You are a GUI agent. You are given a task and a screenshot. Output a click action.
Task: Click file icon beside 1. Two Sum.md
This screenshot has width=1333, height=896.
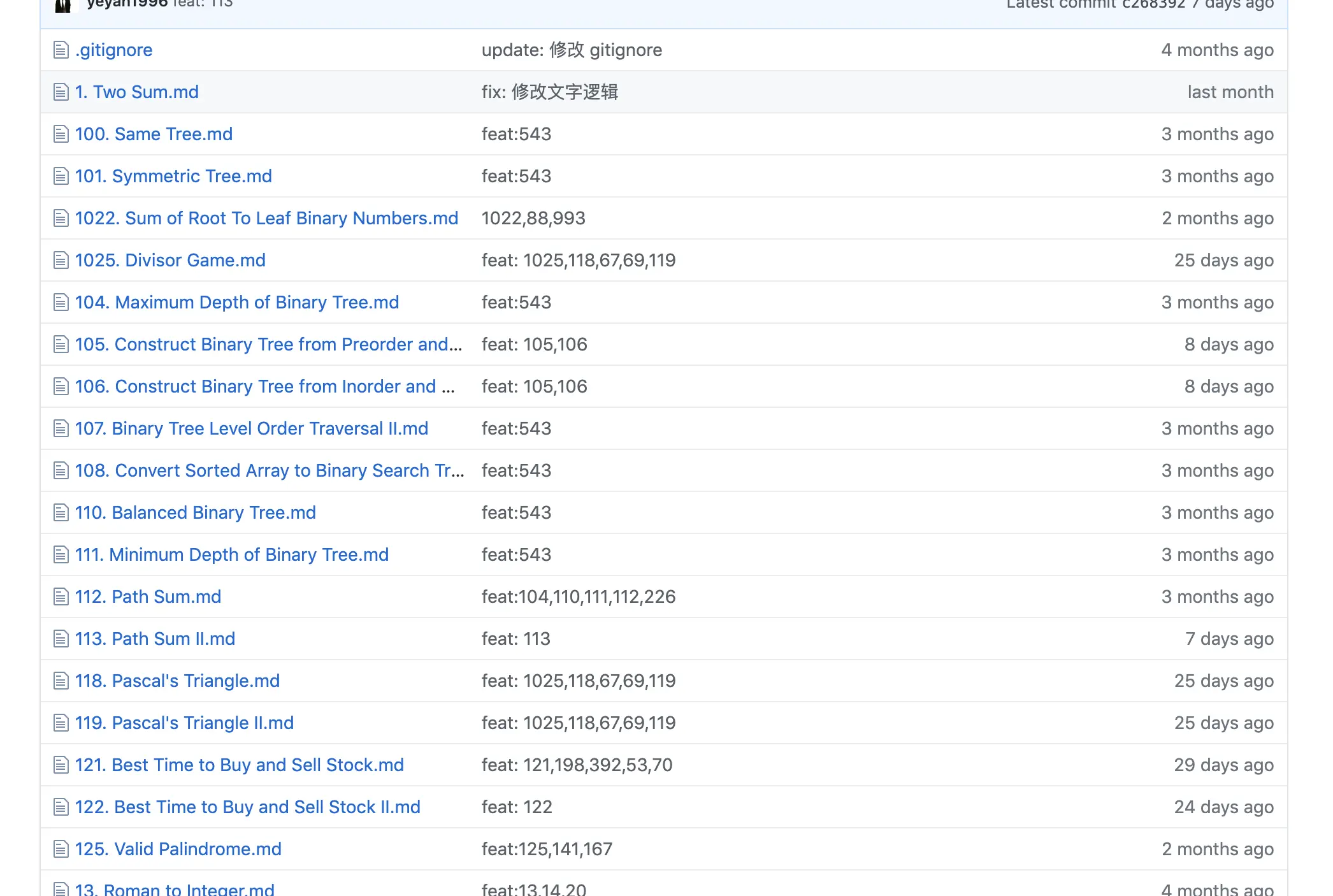(61, 92)
